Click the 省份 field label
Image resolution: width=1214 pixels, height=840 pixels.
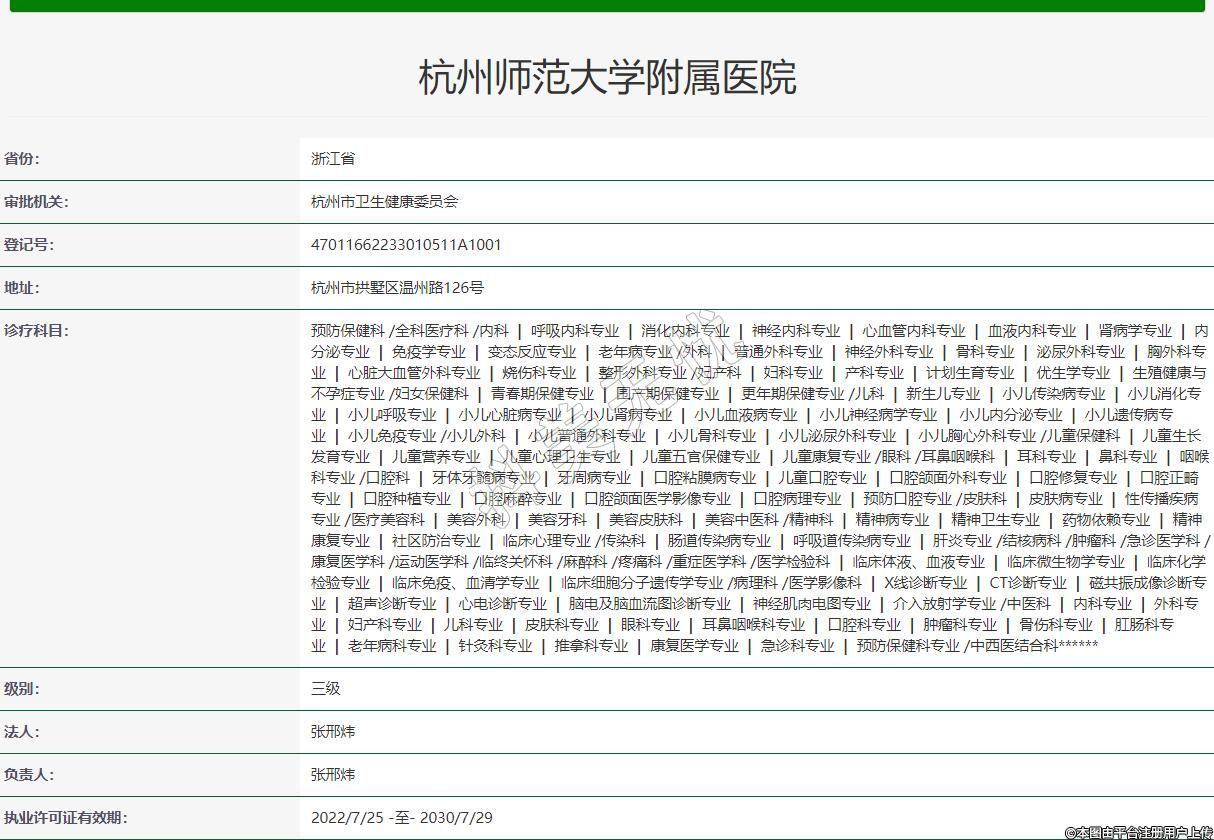point(22,158)
